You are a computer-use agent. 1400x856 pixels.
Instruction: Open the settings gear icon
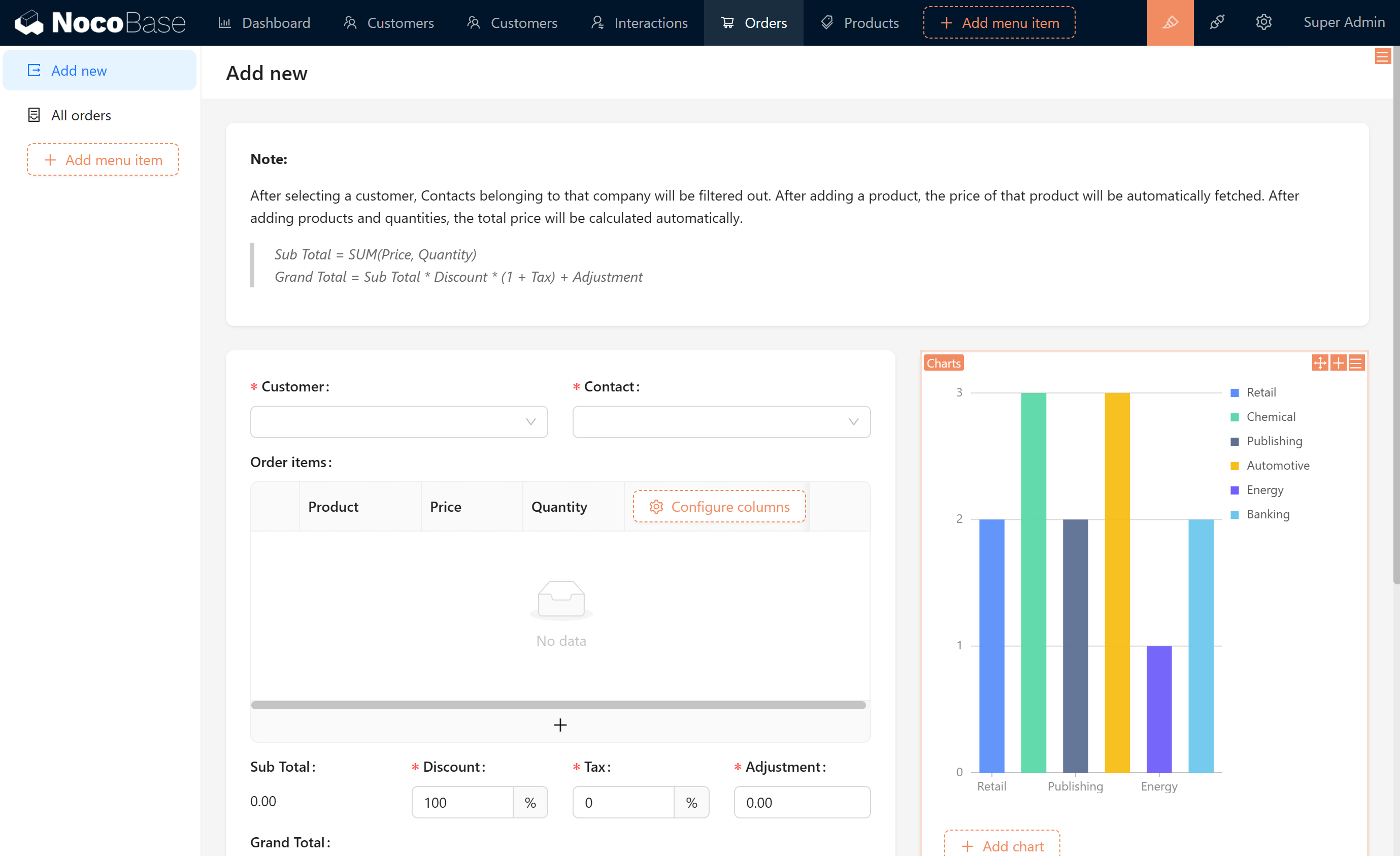coord(1263,23)
